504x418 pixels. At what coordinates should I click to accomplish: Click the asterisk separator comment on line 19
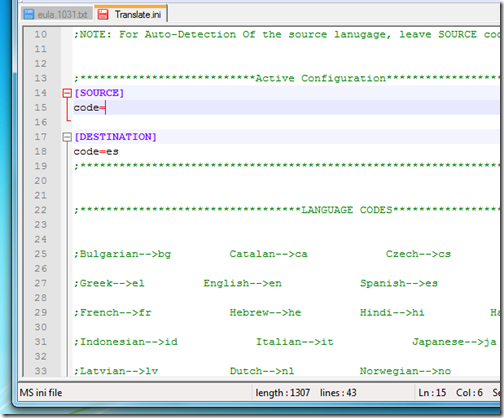click(x=286, y=166)
